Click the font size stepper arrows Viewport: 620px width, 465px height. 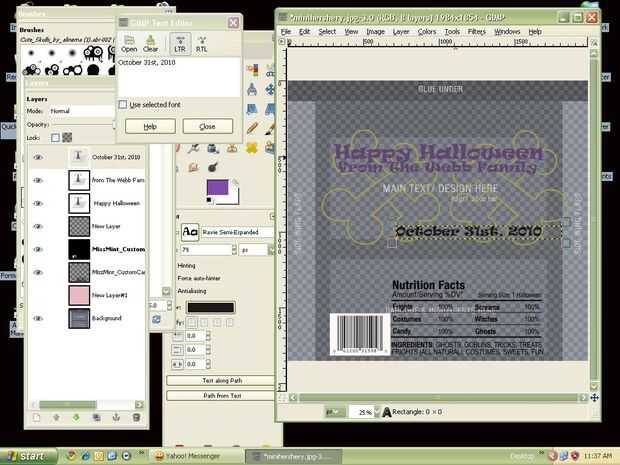pyautogui.click(x=234, y=250)
